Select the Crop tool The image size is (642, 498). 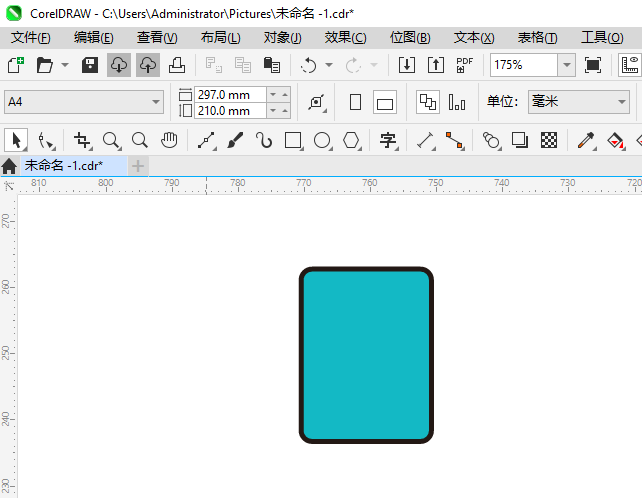coord(82,140)
